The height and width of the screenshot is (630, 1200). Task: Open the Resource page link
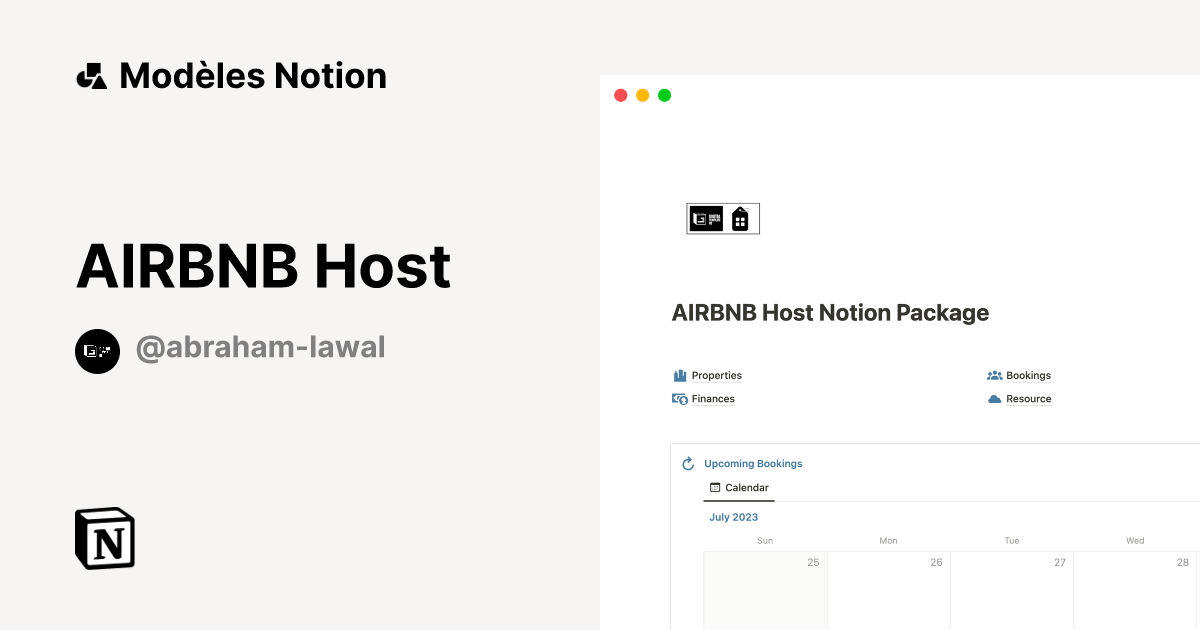[1029, 398]
